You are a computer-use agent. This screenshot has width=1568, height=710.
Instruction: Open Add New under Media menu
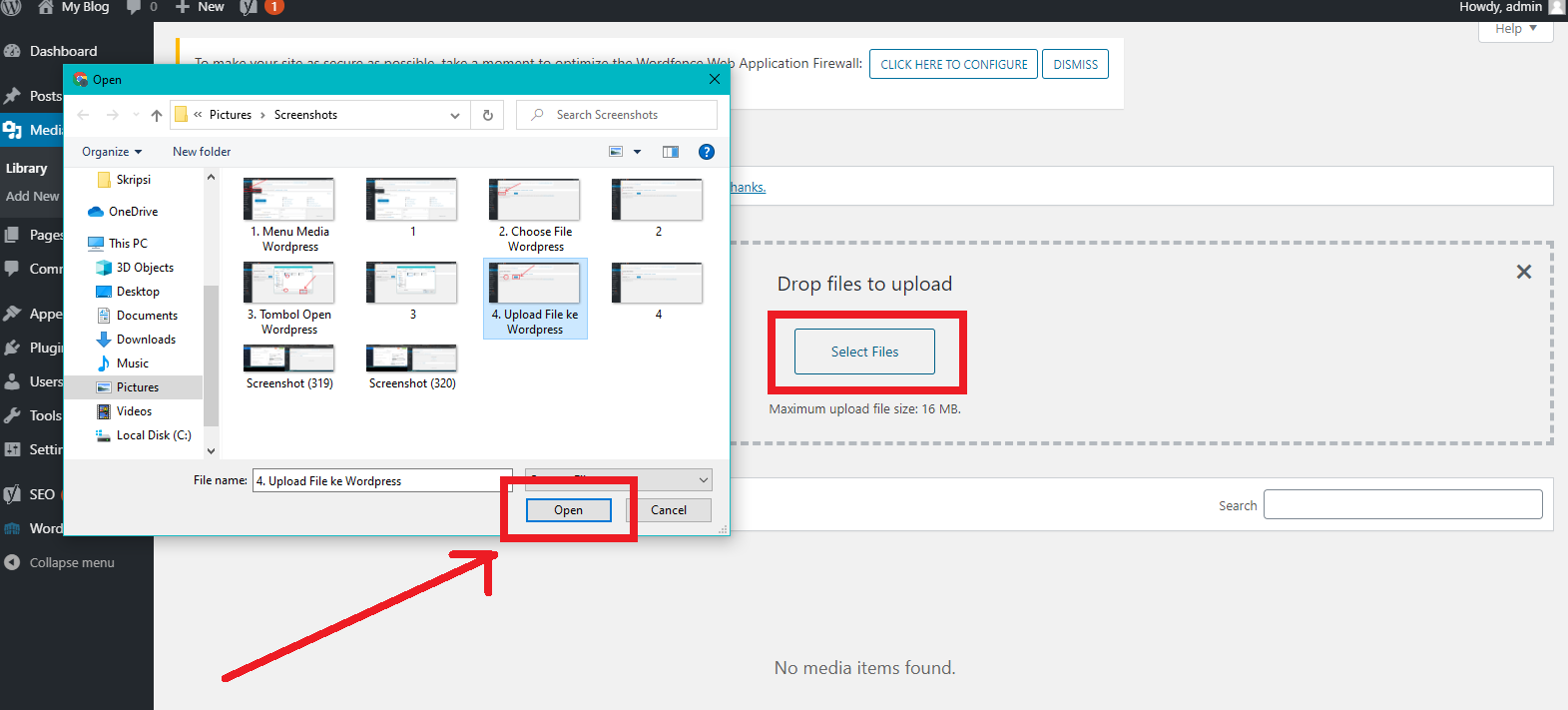[x=33, y=197]
